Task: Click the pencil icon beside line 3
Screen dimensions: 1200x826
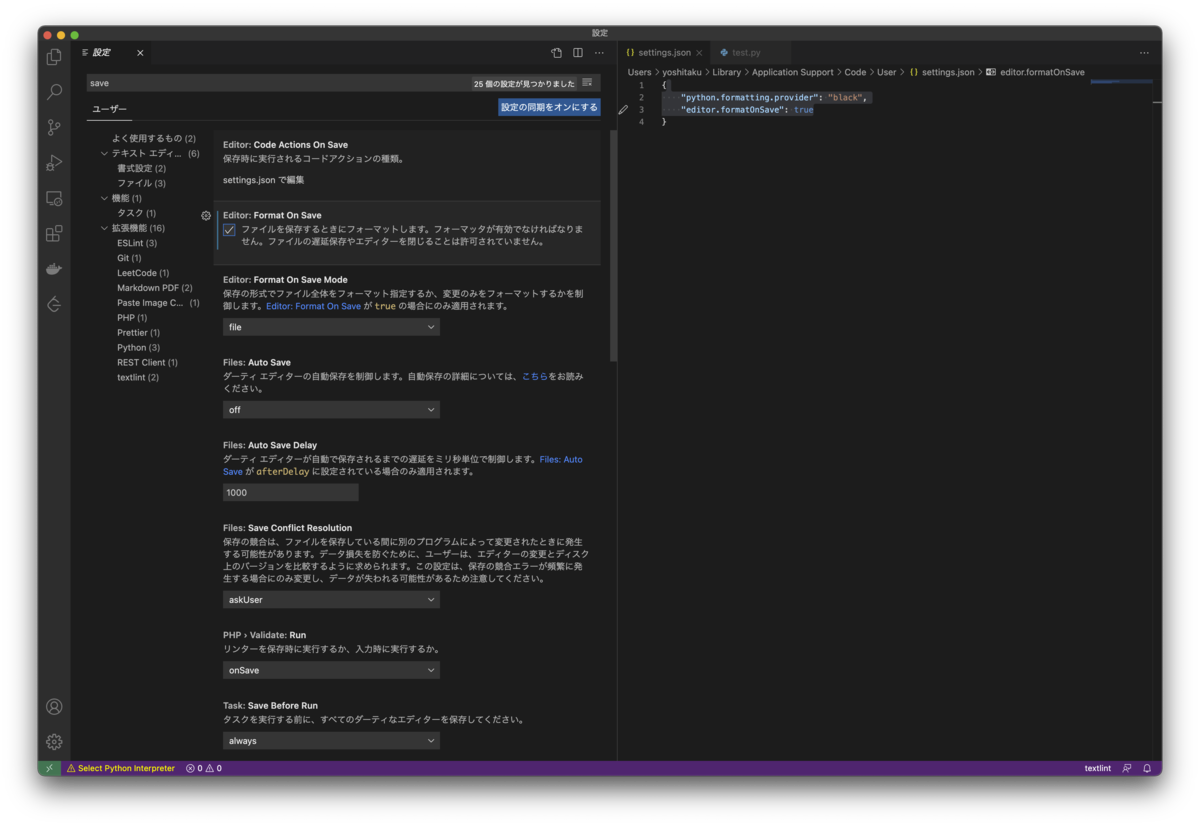Action: (x=623, y=110)
